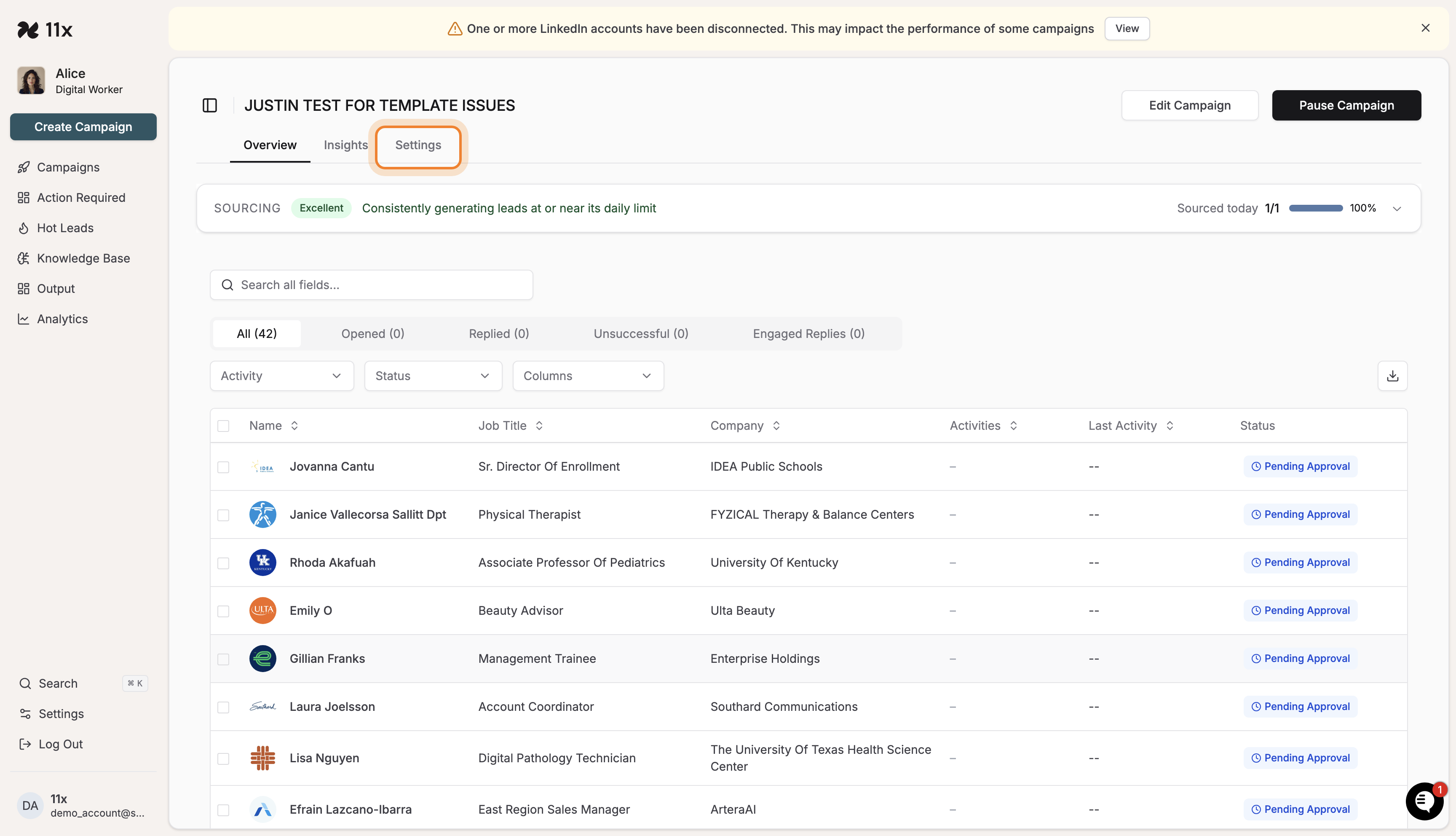This screenshot has height=836, width=1456.
Task: Check the checkbox next to Jovanna Cantu
Action: tap(223, 467)
